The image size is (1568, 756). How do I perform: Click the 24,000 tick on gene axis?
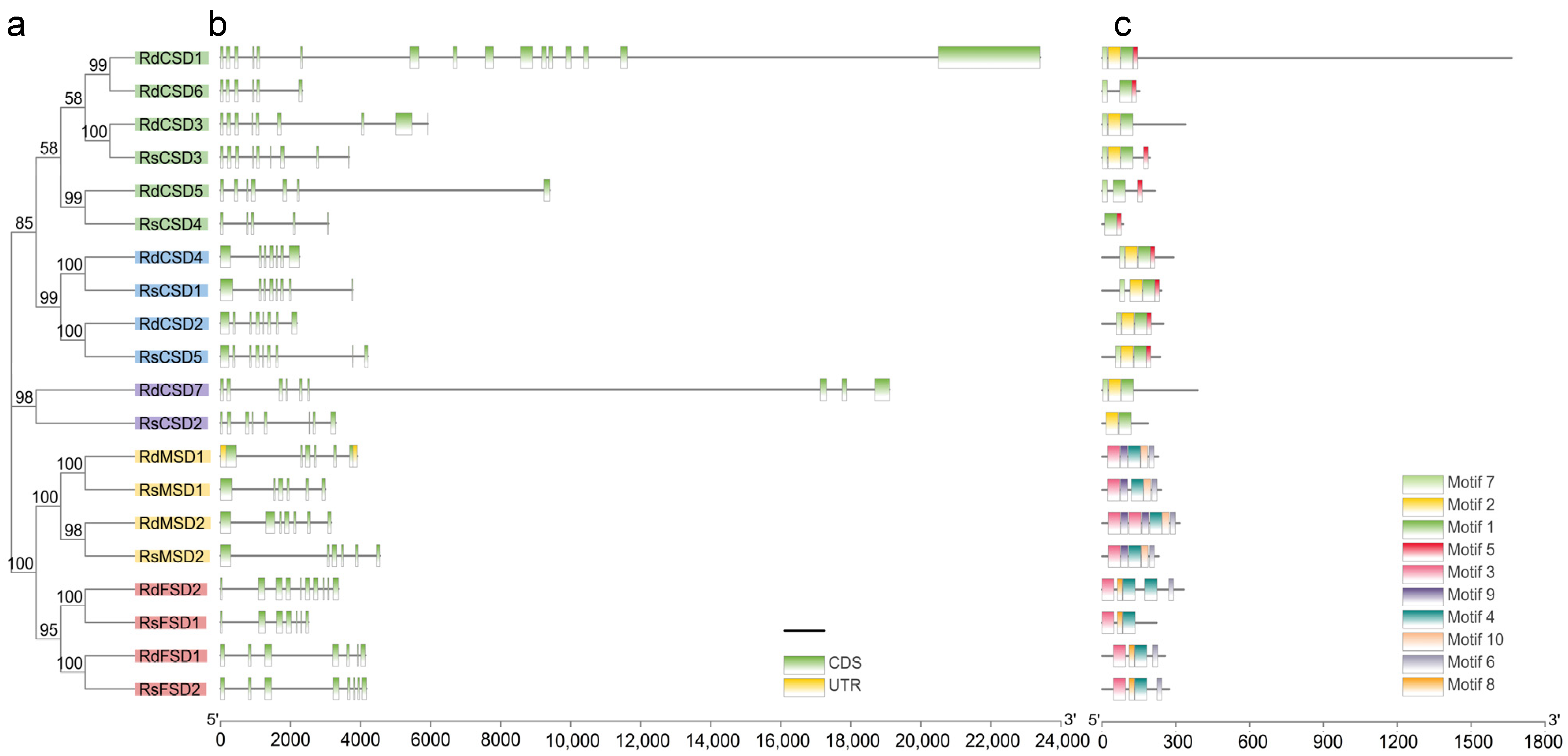pyautogui.click(x=1062, y=741)
